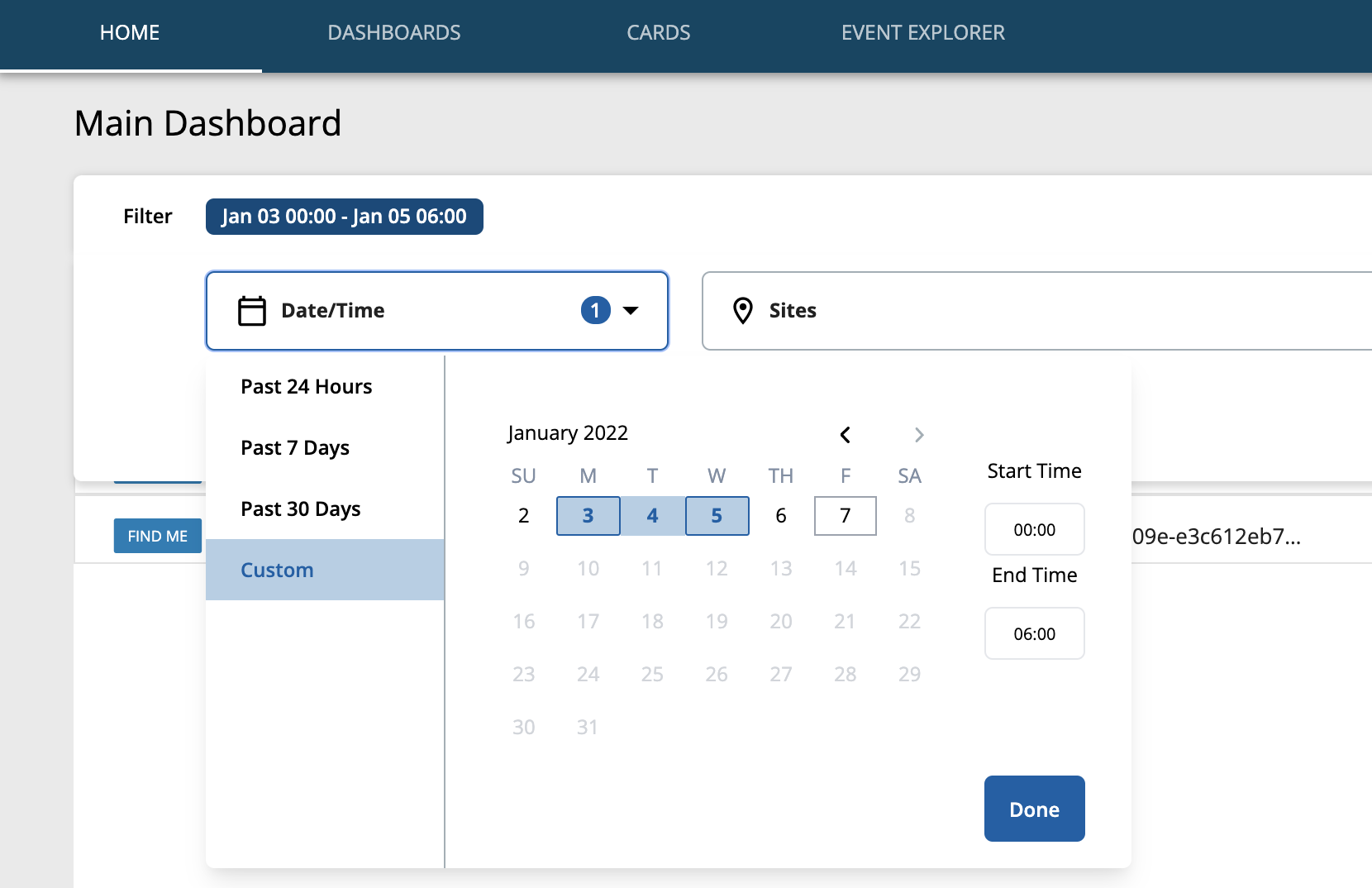1372x888 pixels.
Task: Select Past 24 Hours preset
Action: [325, 386]
